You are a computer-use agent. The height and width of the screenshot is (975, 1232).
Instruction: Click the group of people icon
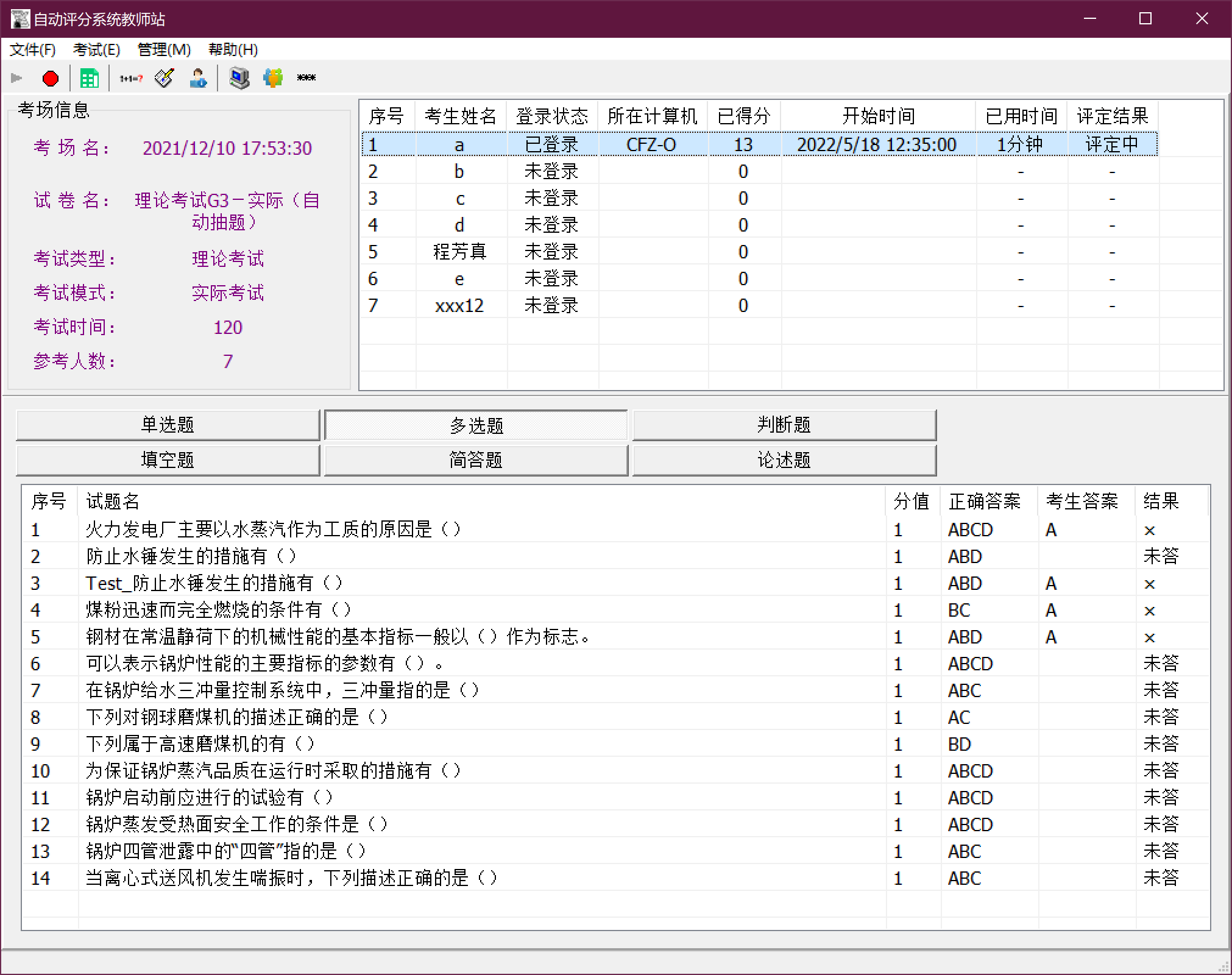point(273,79)
